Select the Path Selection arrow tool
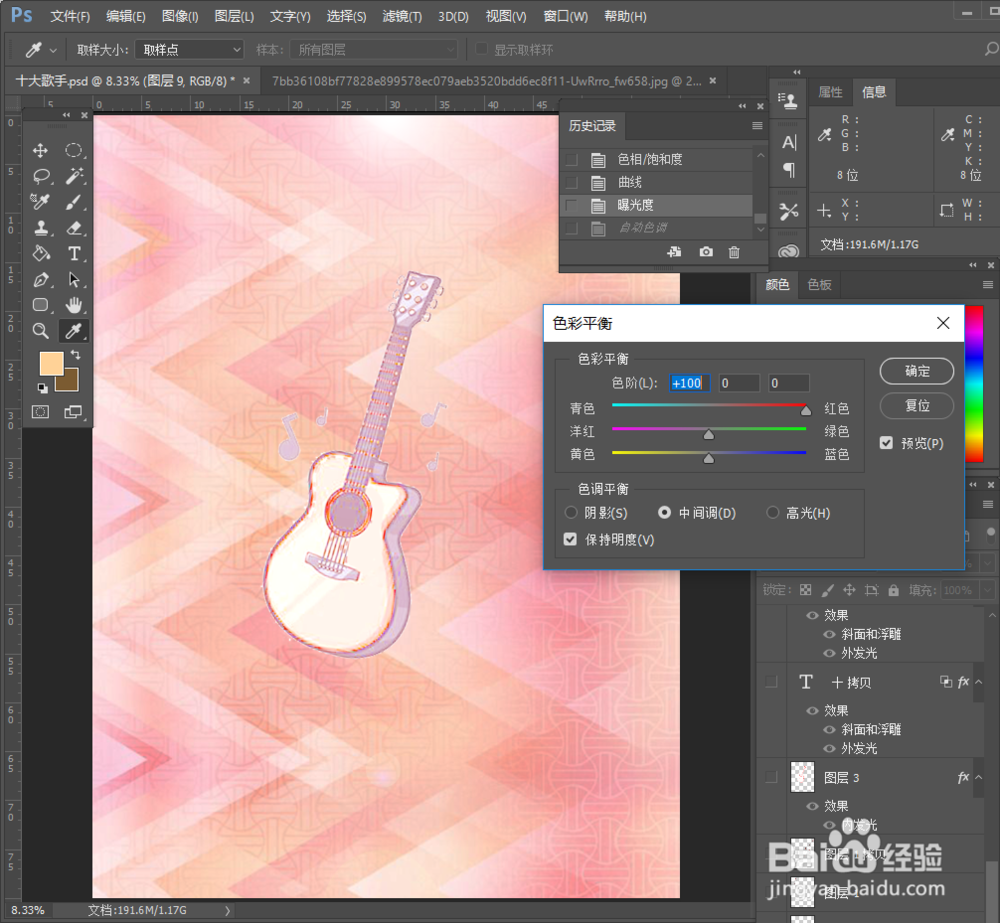The height and width of the screenshot is (923, 1000). 74,279
